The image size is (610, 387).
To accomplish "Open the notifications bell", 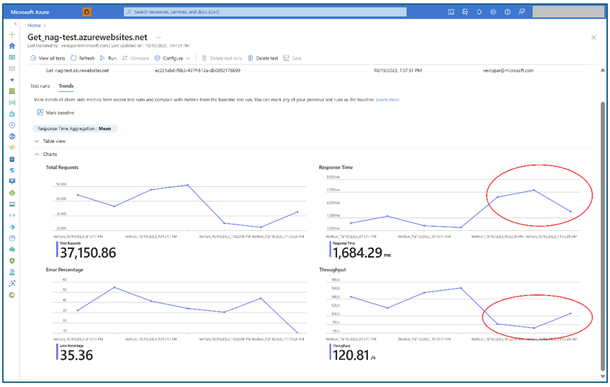I will pos(479,12).
